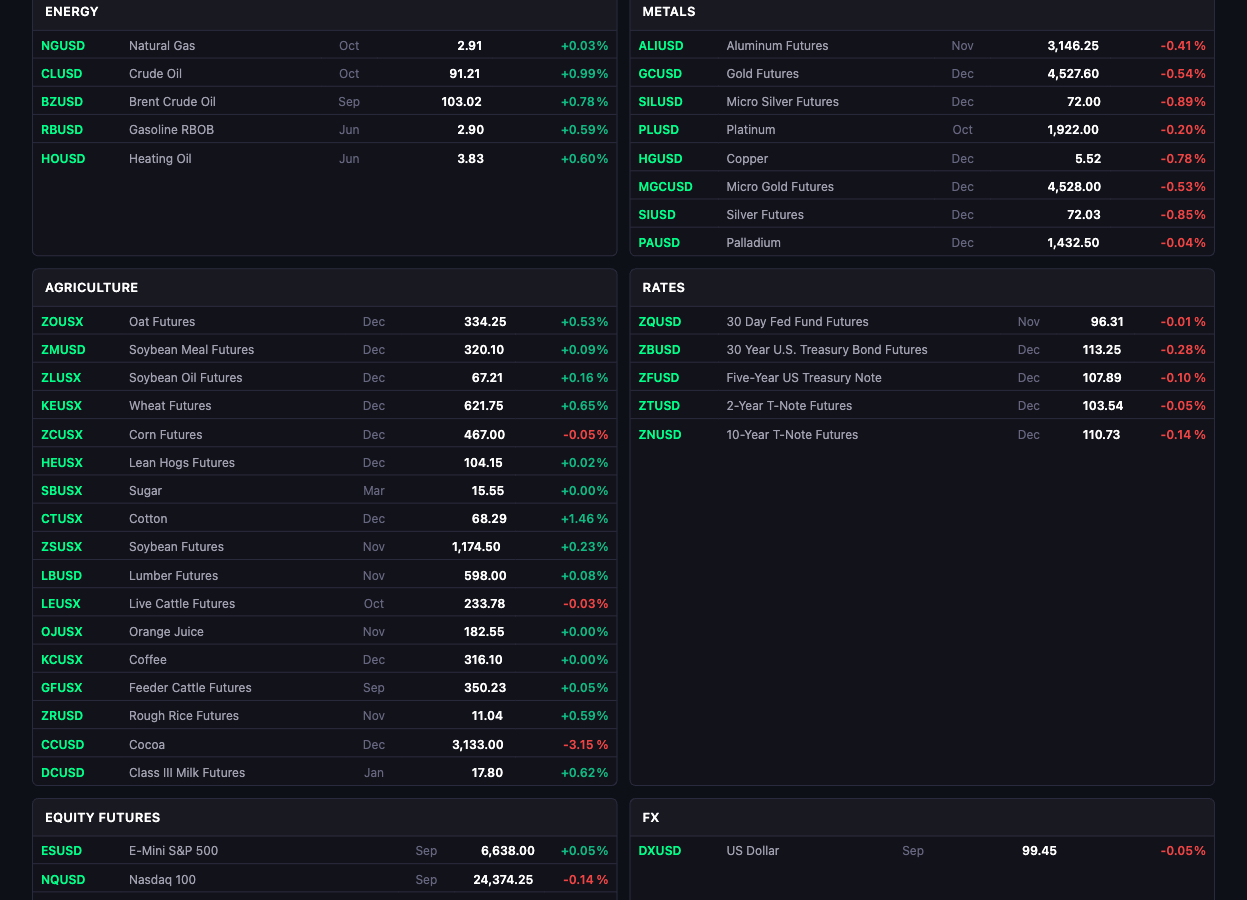Open the FX section header
Viewport: 1247px width, 900px height.
click(650, 817)
